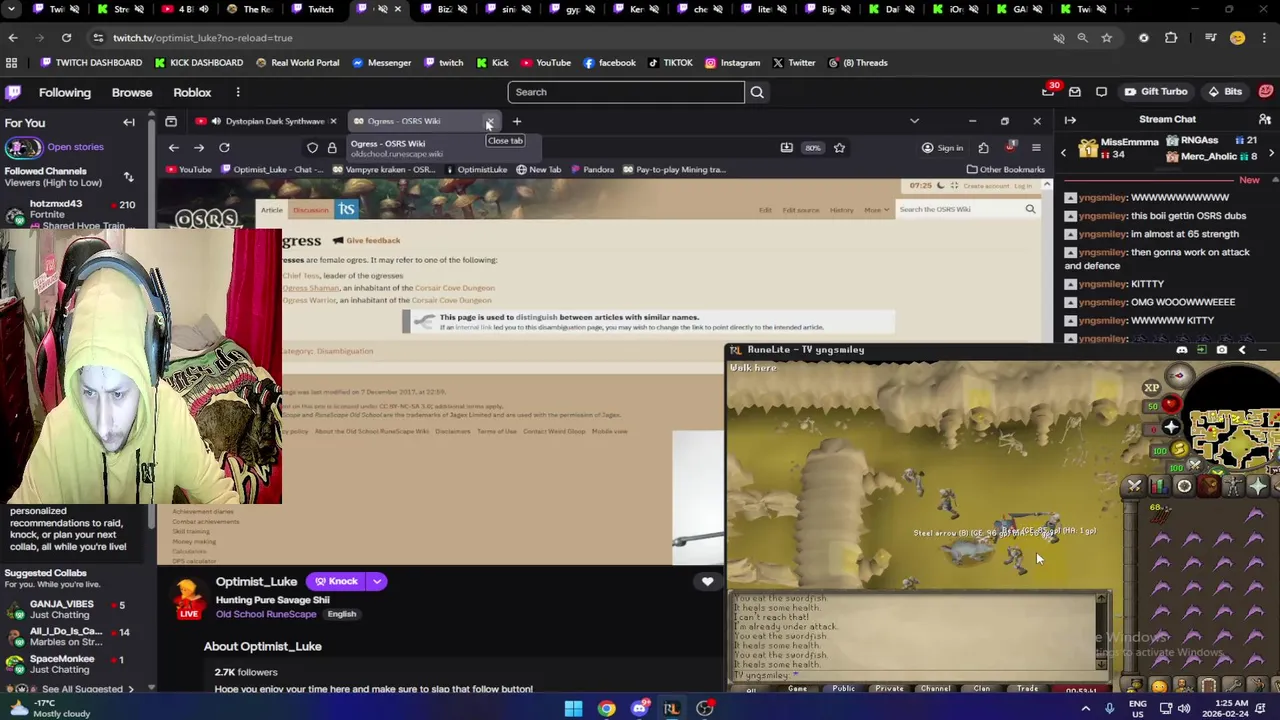Click the Gift Turbo button
1280x720 pixels.
[x=1156, y=92]
